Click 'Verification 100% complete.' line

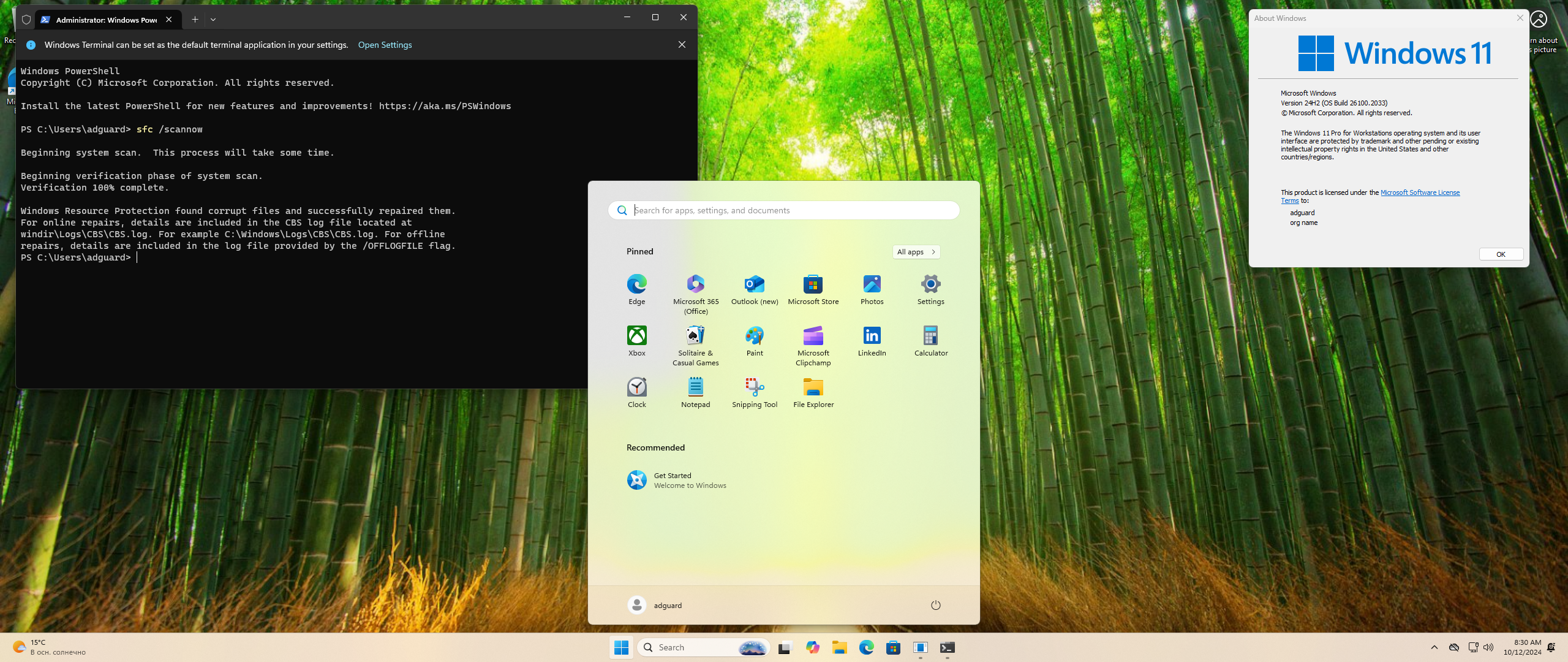pos(94,188)
